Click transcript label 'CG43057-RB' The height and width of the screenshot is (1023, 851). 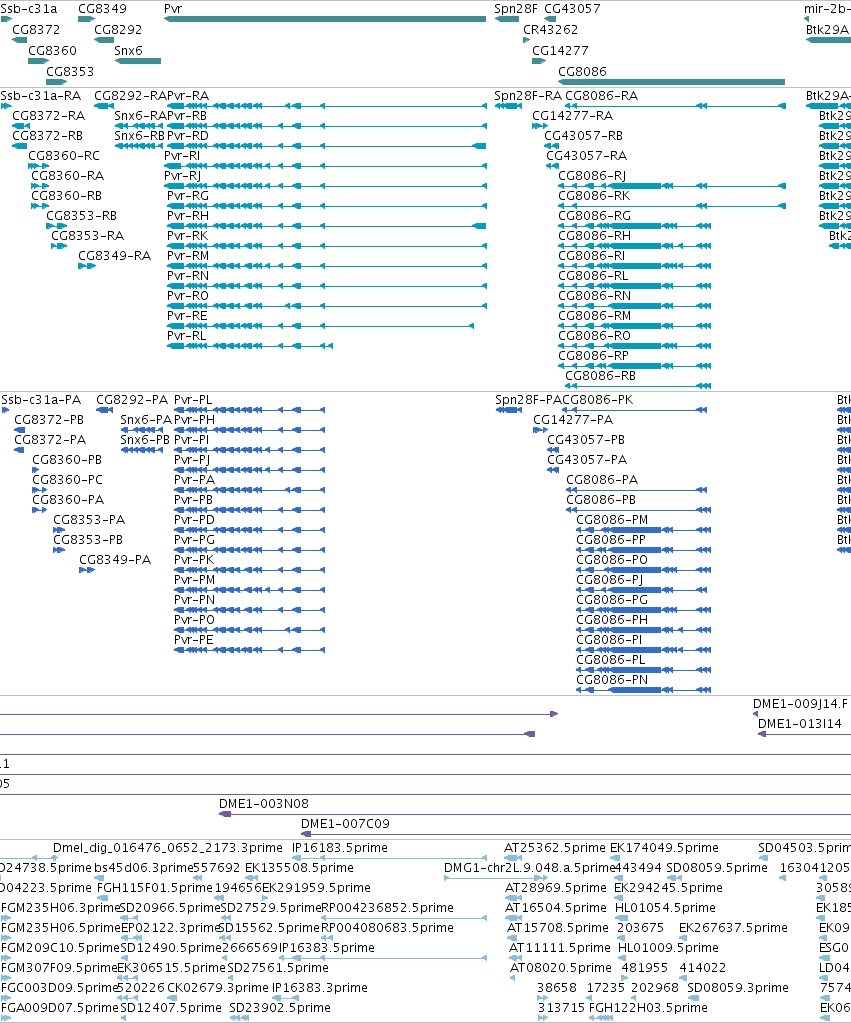click(x=583, y=136)
